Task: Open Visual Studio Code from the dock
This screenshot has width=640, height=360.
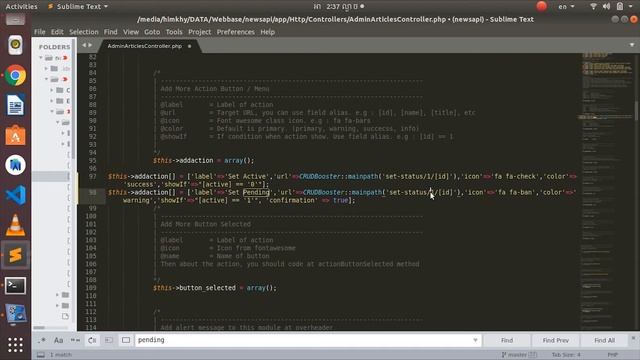Action: pyautogui.click(x=15, y=195)
